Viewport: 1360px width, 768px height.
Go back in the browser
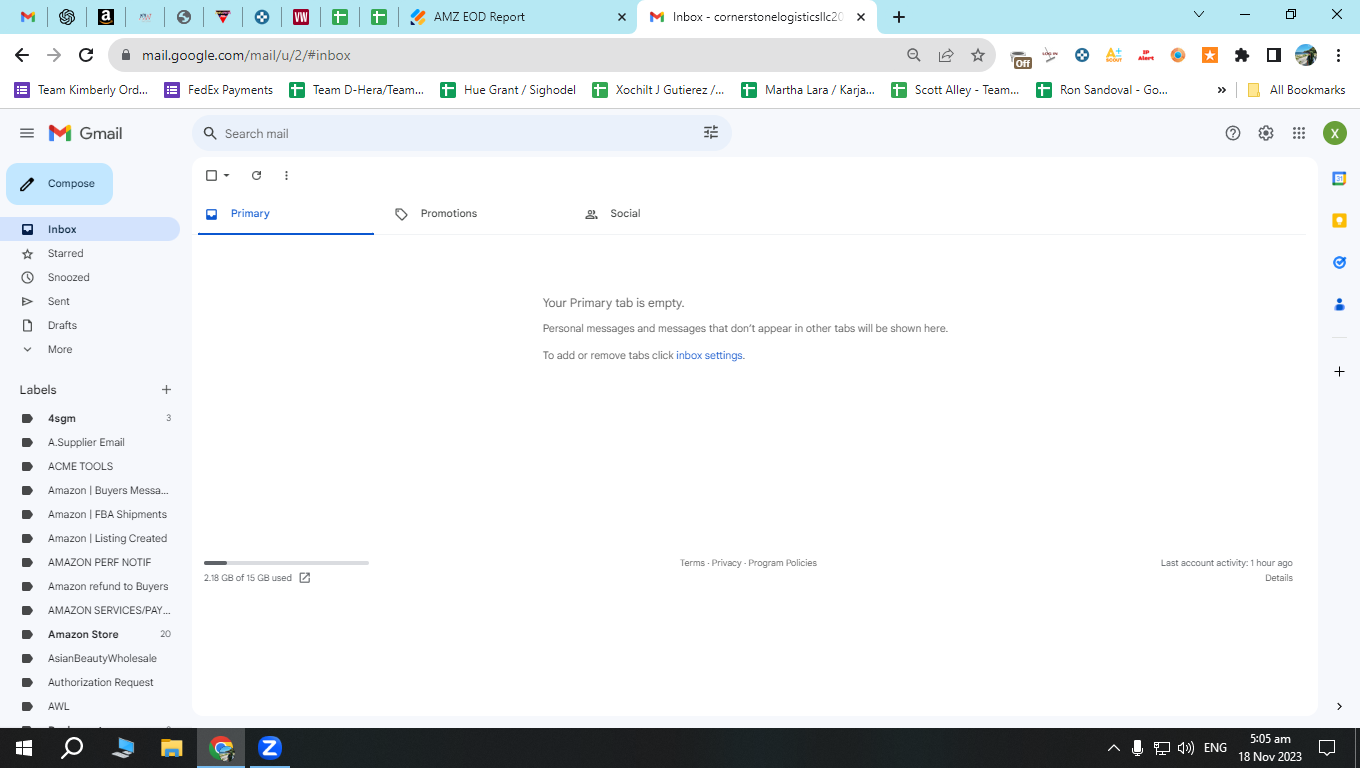point(22,55)
